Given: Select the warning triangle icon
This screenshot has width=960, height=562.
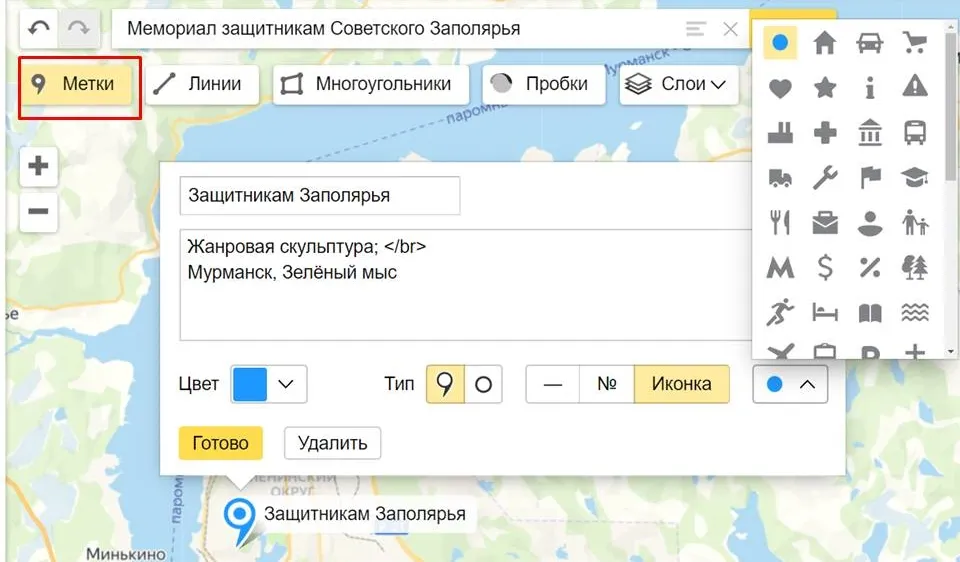Looking at the screenshot, I should [915, 87].
